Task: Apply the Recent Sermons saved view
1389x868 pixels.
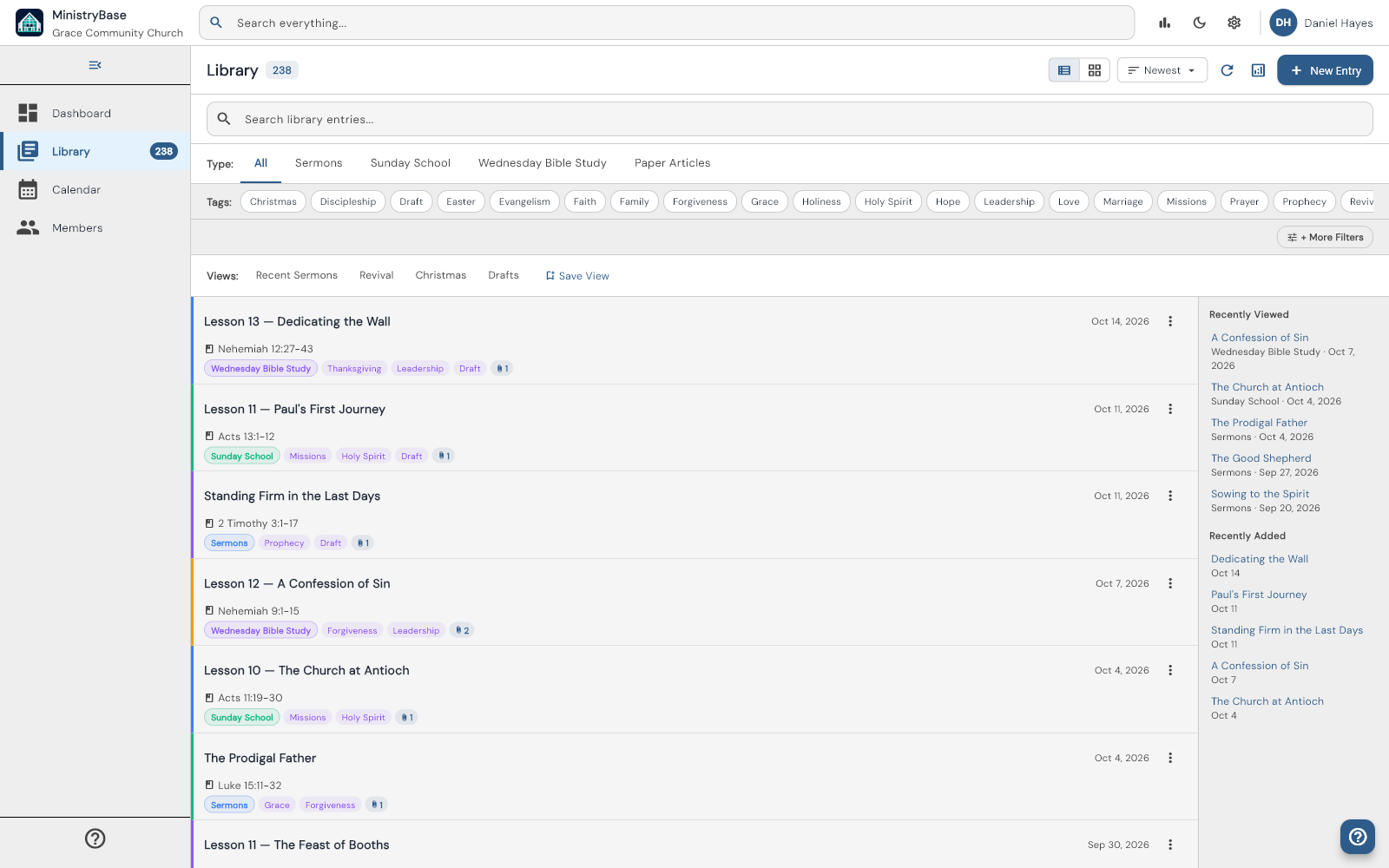Action: tap(297, 275)
